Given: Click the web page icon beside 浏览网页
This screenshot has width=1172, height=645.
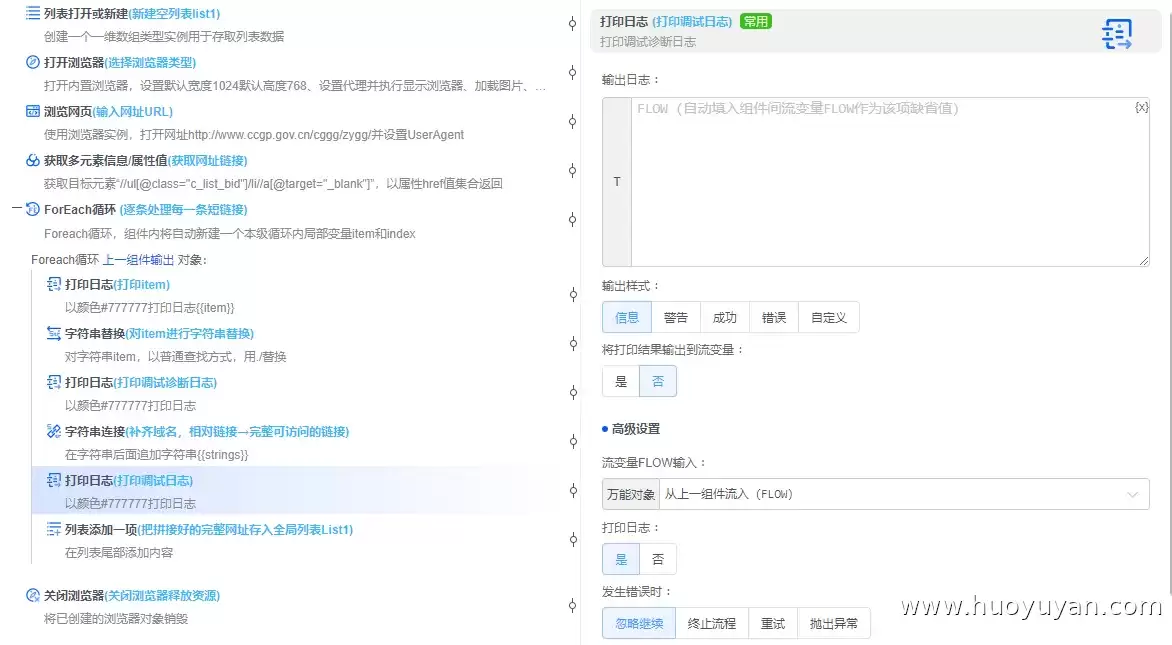Looking at the screenshot, I should click(x=33, y=111).
